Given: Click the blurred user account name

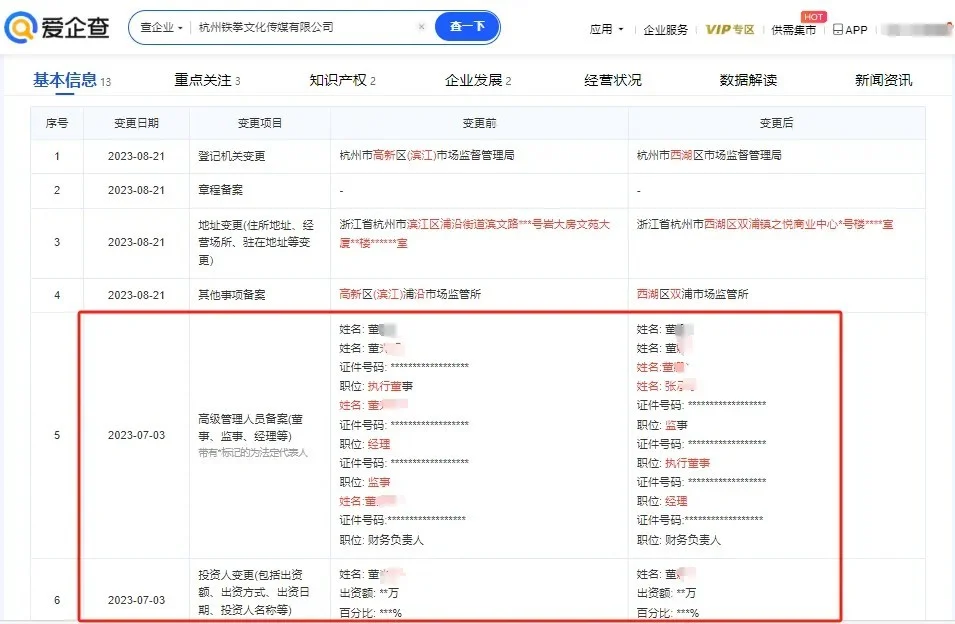Looking at the screenshot, I should pos(916,29).
